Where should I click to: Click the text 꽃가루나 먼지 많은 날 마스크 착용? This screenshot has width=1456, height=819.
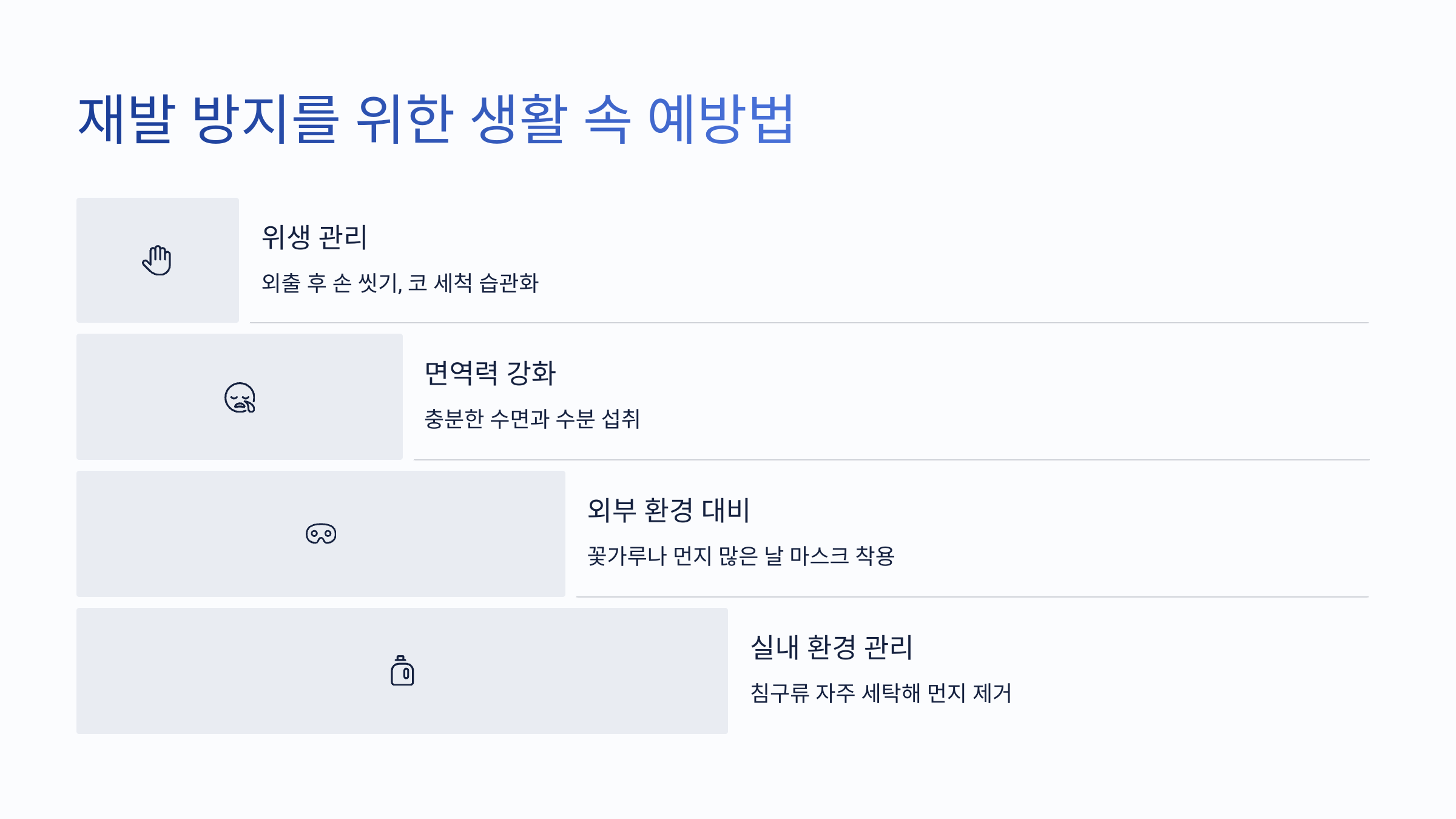tap(741, 556)
